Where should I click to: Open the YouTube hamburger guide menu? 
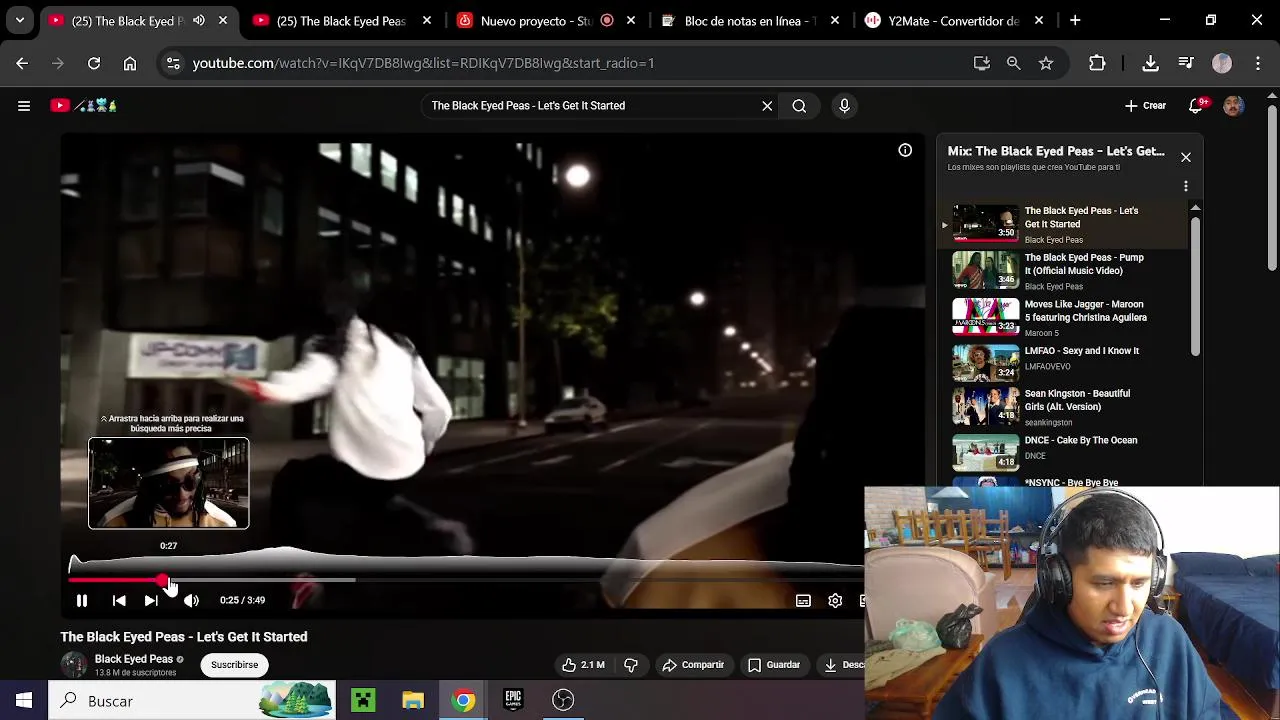click(24, 105)
